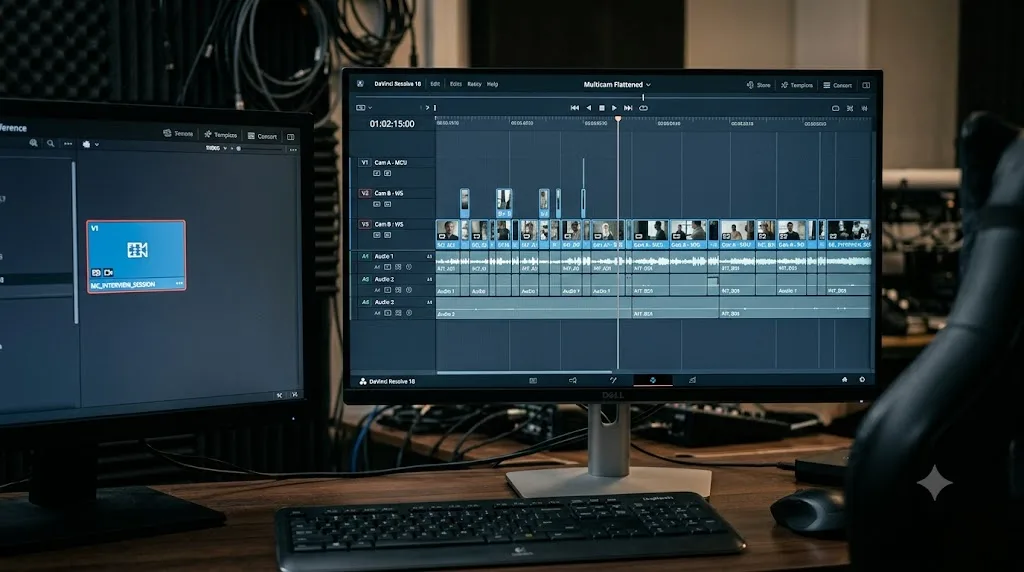Open the highlighted Color page icon
Screen dimensions: 1024x572
[x=652, y=380]
